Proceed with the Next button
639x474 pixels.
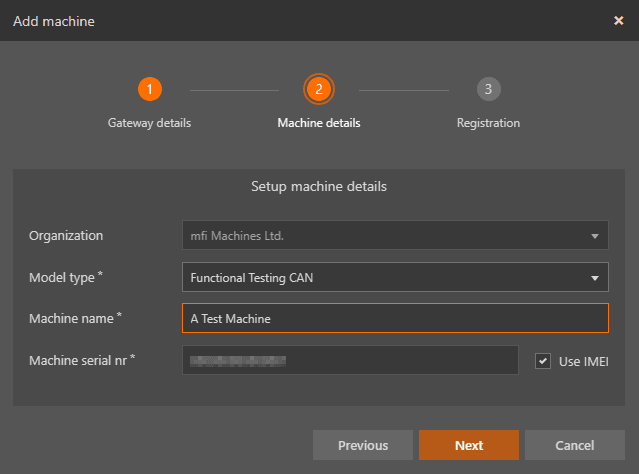coord(468,445)
